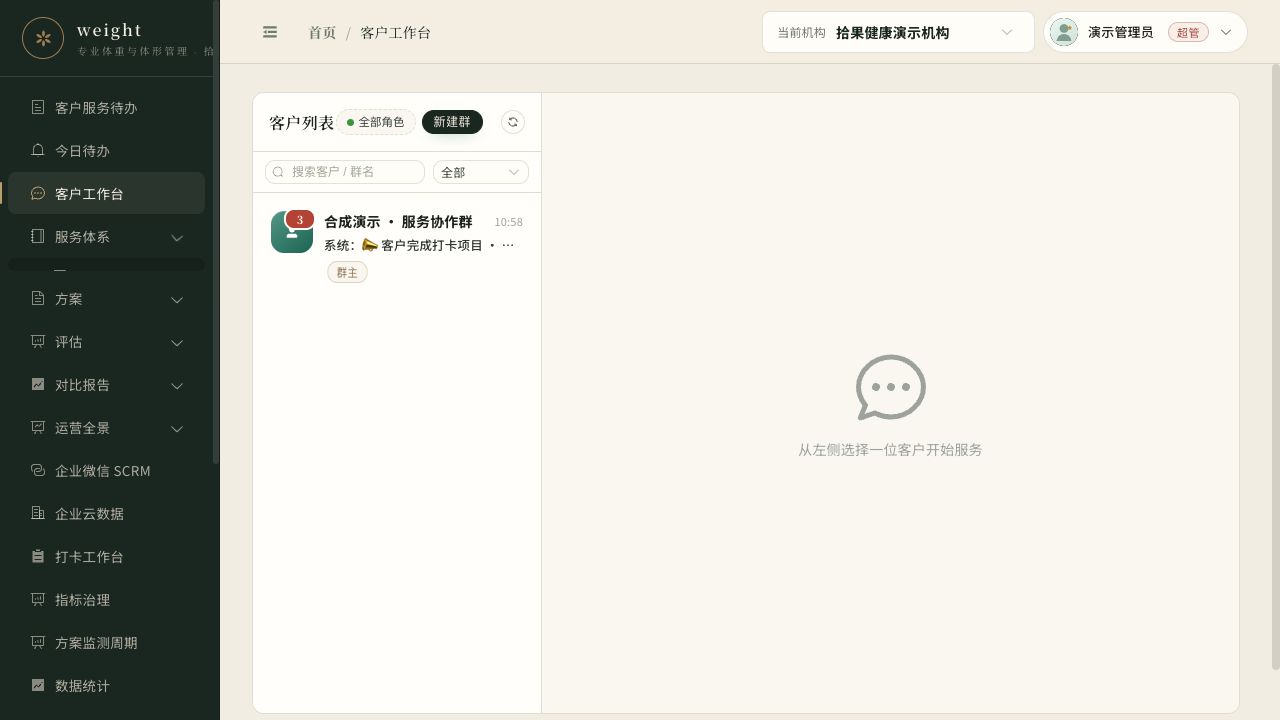Open 打卡工作台 menu item
The height and width of the screenshot is (720, 1280).
106,556
